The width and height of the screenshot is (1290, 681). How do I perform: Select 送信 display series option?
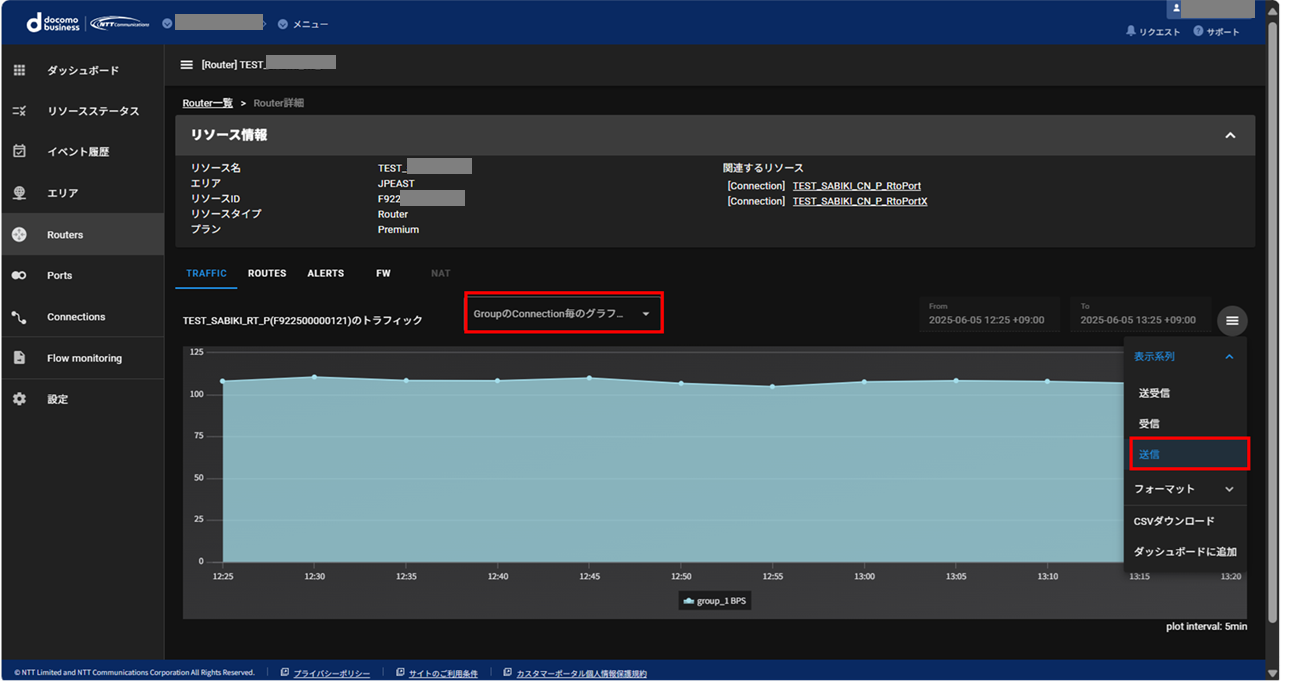1188,454
